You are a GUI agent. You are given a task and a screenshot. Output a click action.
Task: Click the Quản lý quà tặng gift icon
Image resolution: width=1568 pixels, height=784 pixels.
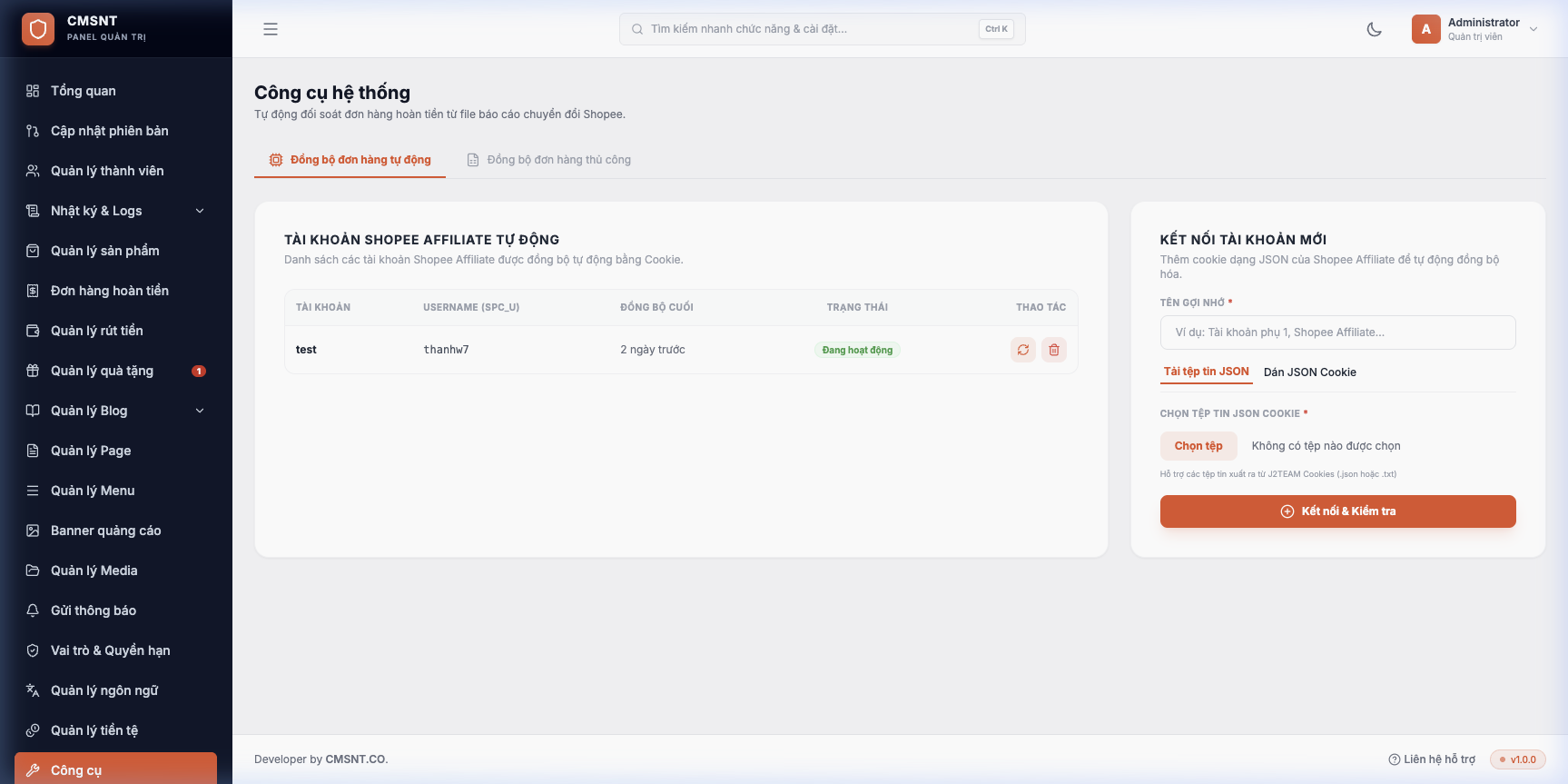pos(33,371)
